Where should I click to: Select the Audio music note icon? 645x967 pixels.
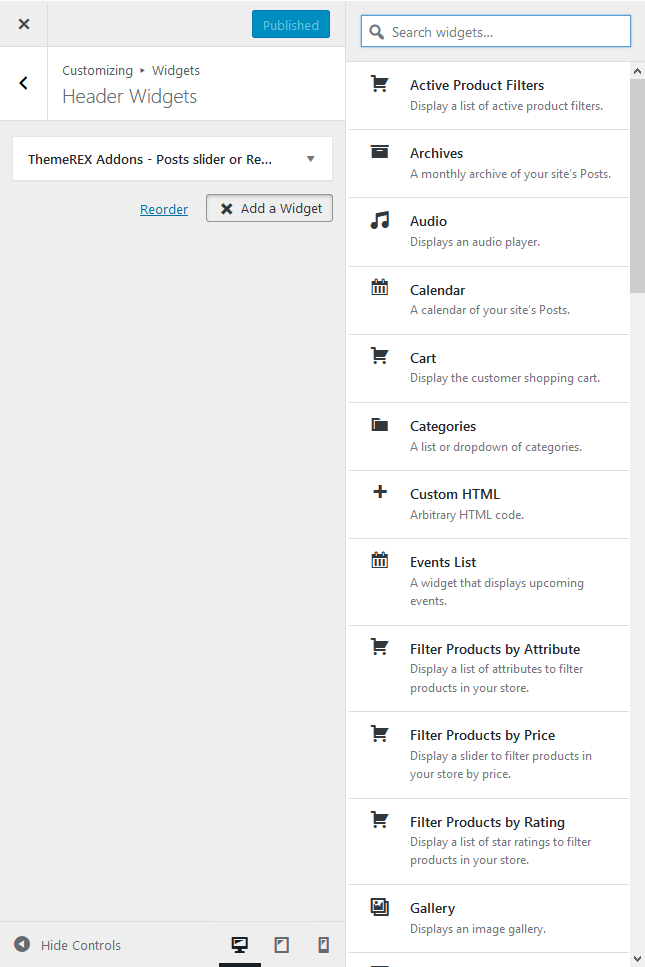click(x=379, y=220)
